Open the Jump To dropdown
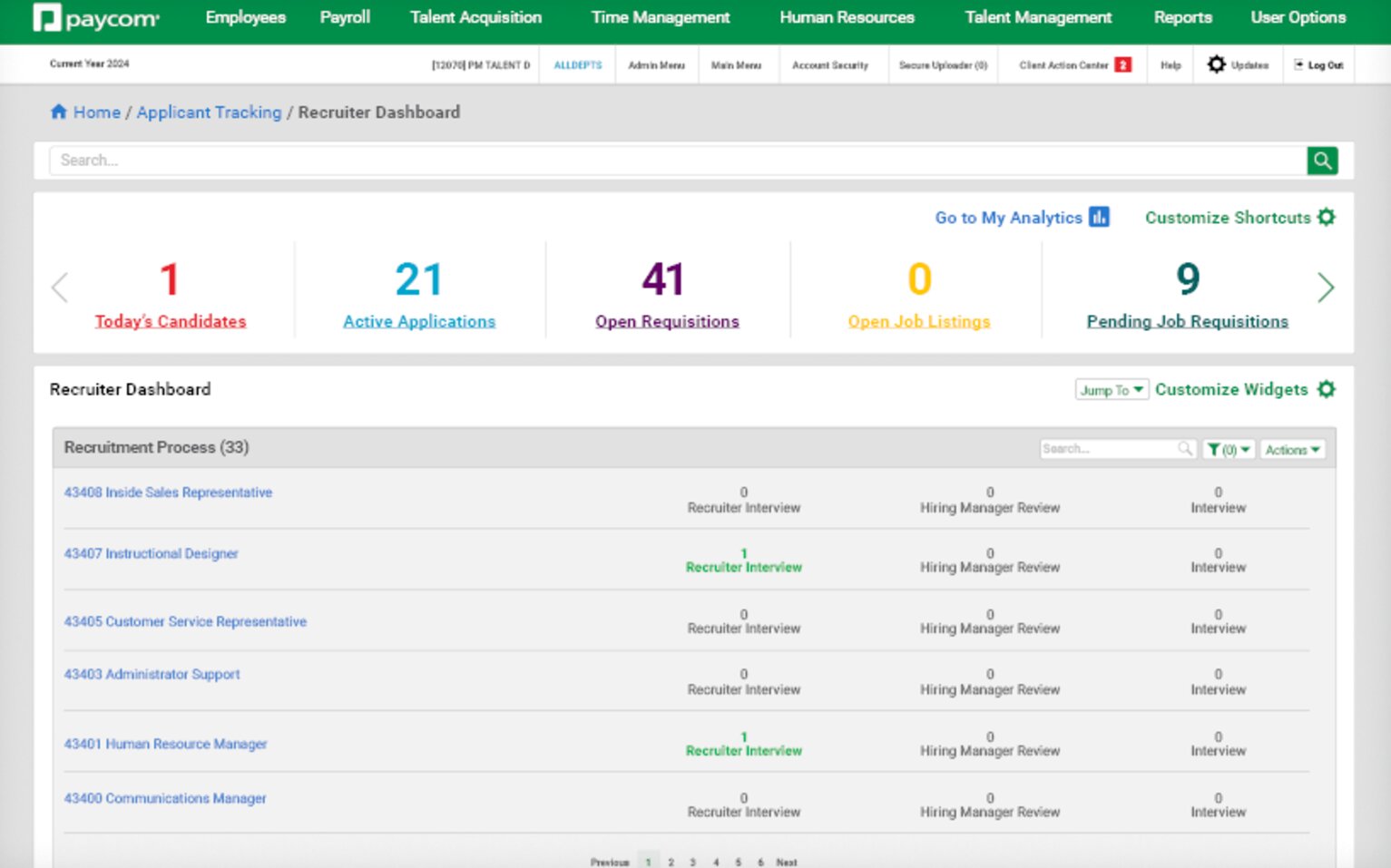 click(1112, 390)
